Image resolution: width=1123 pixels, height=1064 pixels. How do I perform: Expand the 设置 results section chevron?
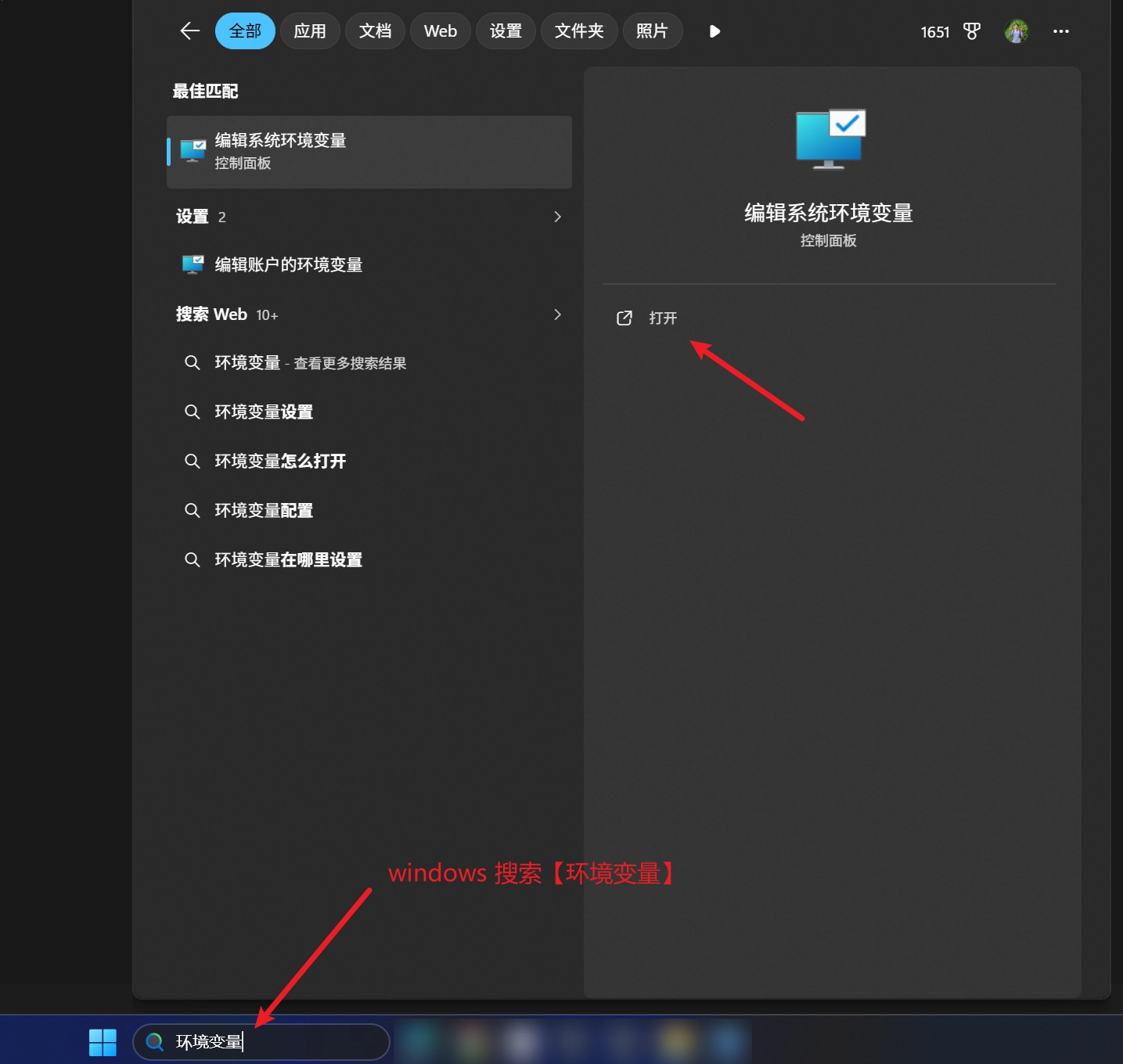pyautogui.click(x=557, y=217)
